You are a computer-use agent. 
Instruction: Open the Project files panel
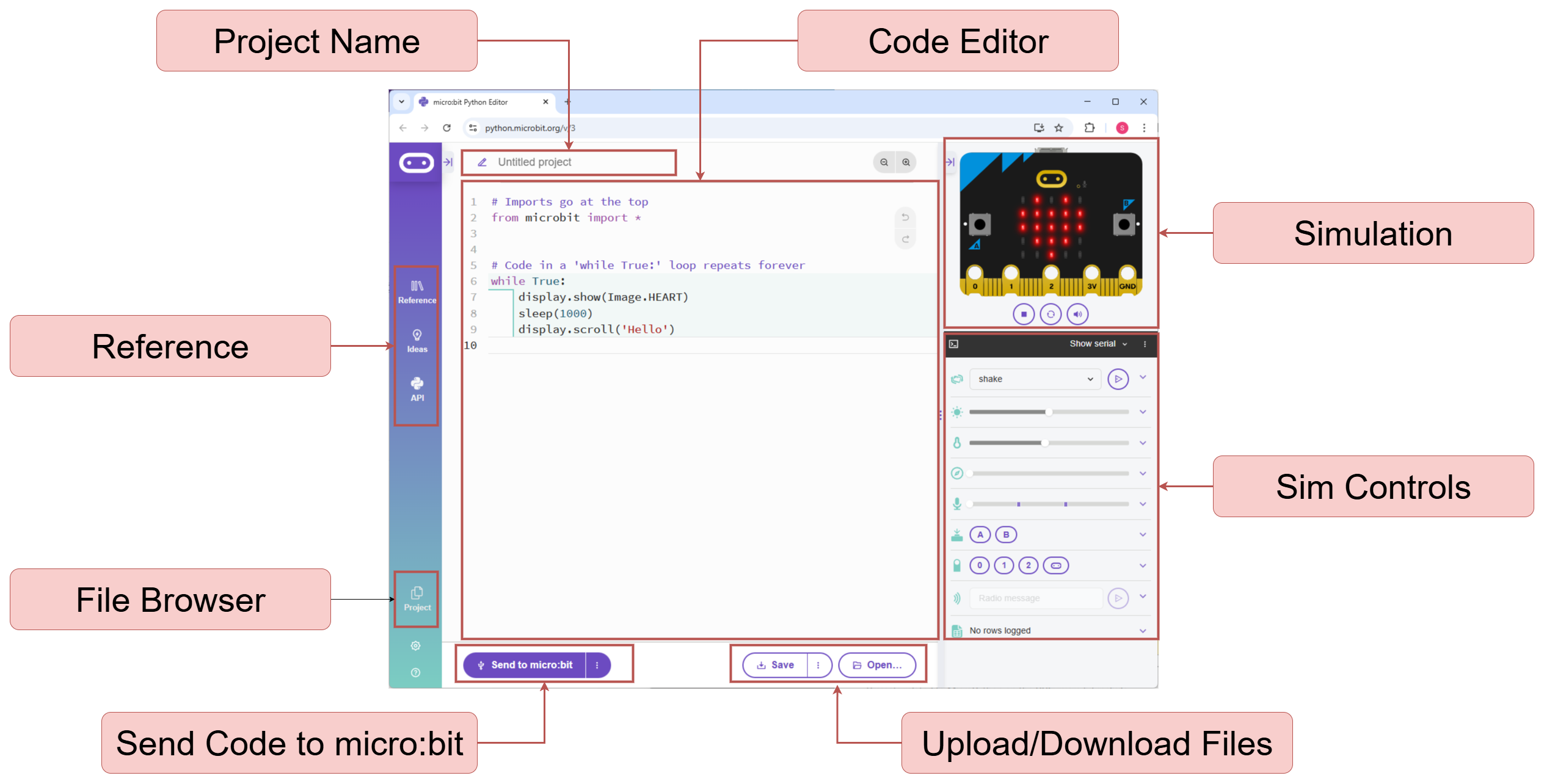coord(417,598)
